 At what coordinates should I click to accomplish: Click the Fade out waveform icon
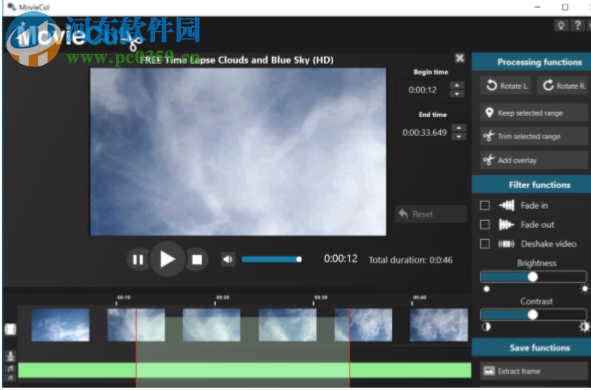(506, 225)
